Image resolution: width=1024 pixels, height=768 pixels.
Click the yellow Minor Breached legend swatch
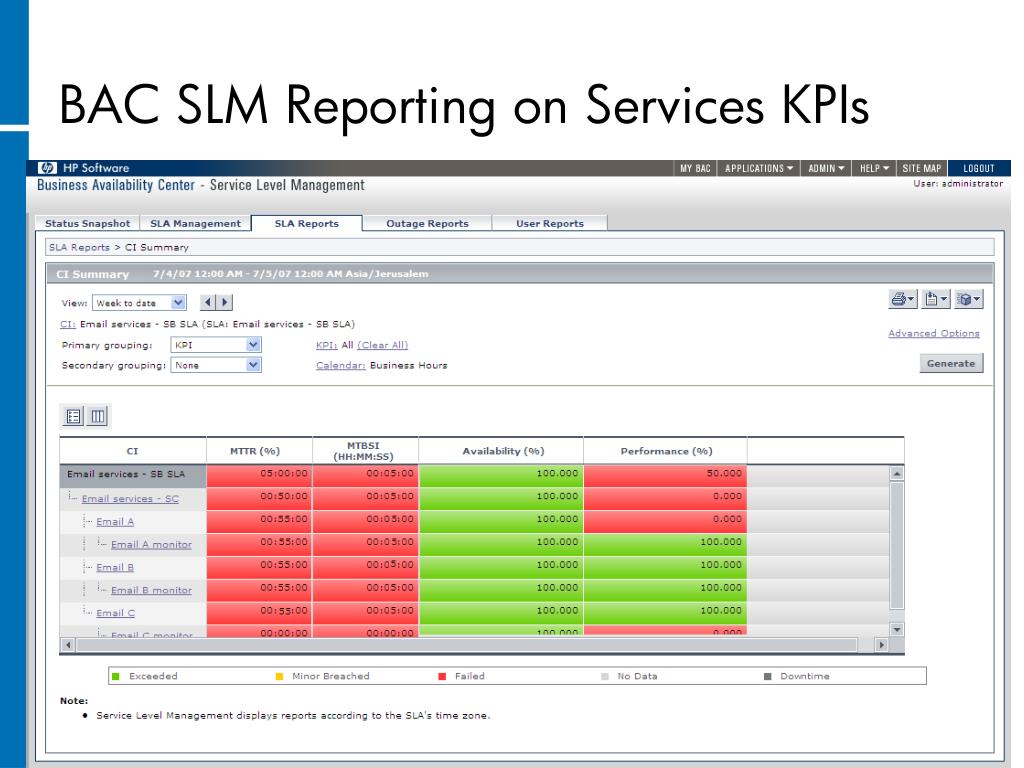[x=279, y=676]
